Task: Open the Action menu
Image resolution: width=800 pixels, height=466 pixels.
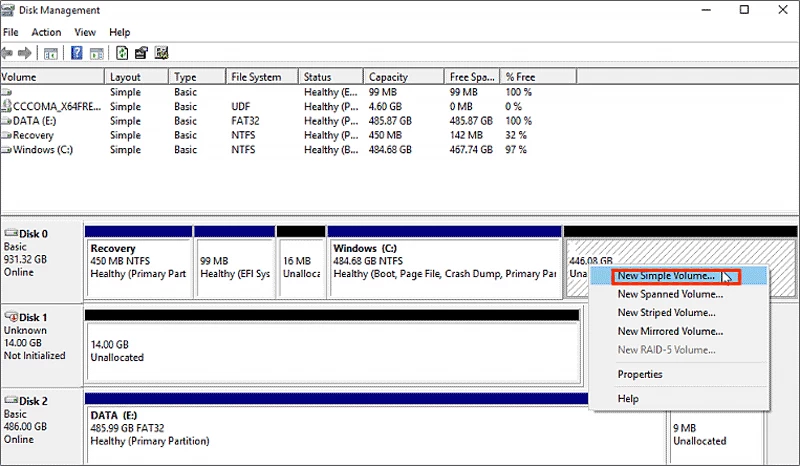Action: click(46, 32)
